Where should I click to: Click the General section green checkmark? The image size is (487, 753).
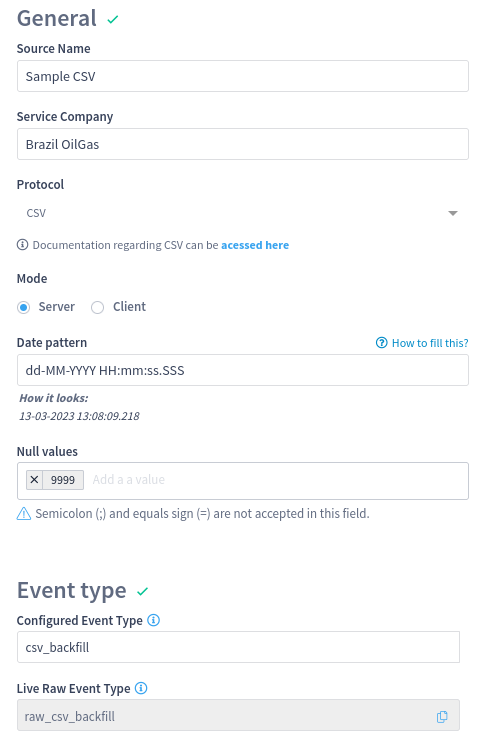click(113, 20)
